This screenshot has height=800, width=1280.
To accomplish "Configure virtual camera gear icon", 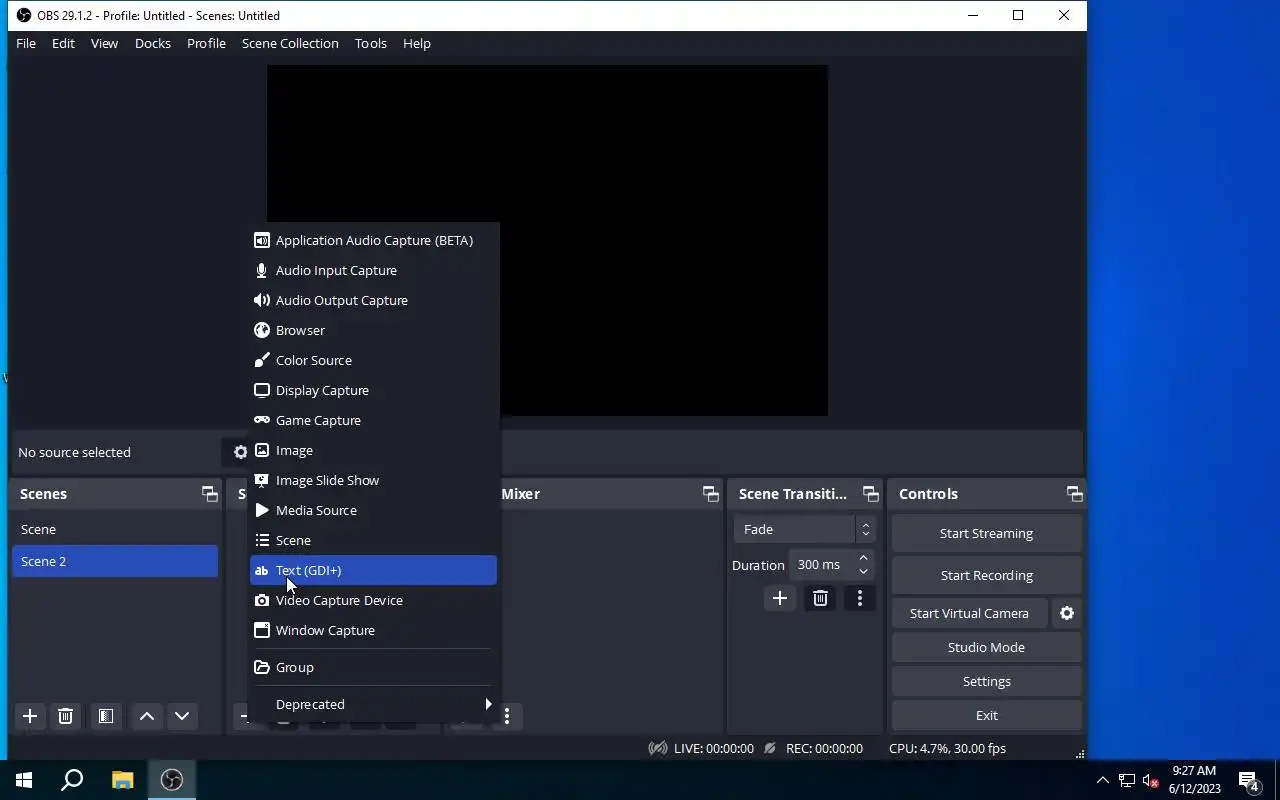I will coord(1067,613).
